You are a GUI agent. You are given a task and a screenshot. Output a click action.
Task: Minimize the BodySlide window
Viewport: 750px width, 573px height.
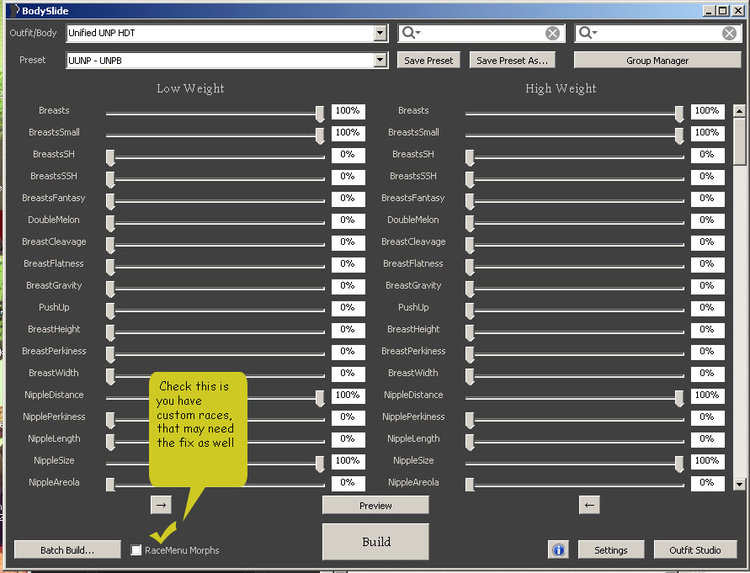click(709, 11)
